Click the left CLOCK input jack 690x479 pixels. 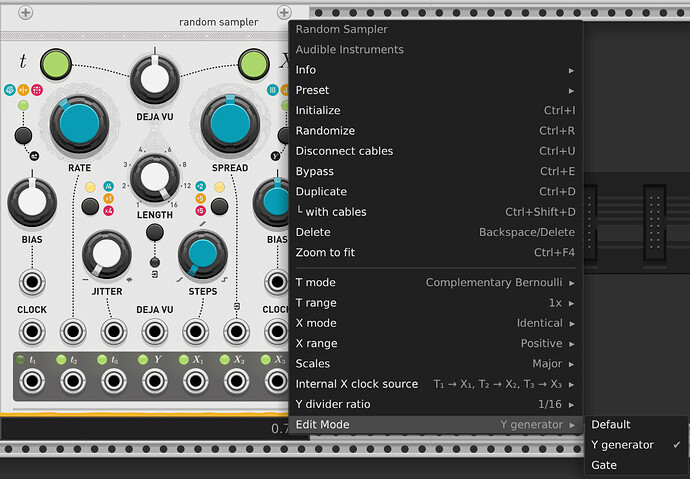(x=32, y=283)
